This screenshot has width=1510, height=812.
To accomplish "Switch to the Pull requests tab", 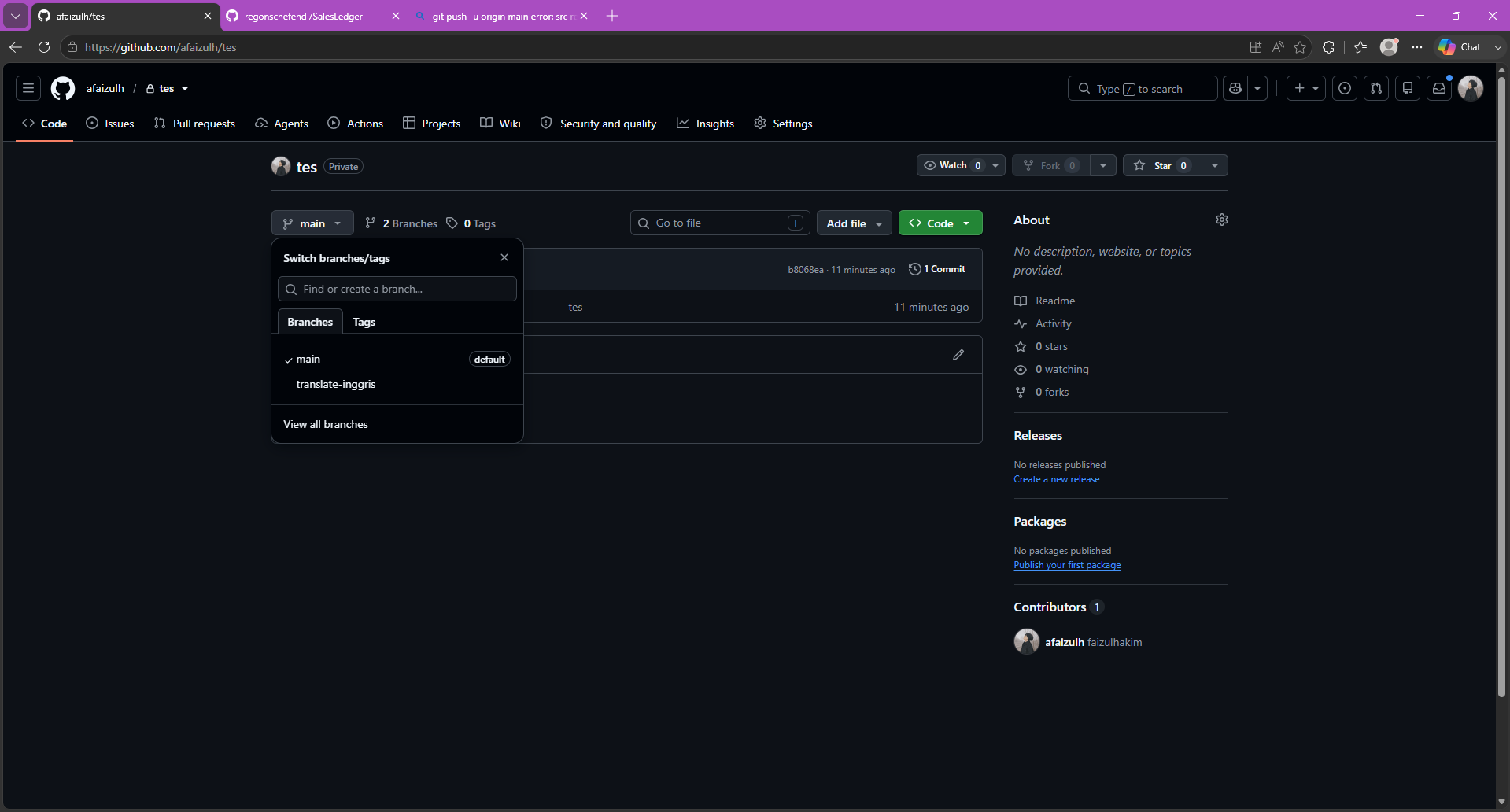I will 194,124.
